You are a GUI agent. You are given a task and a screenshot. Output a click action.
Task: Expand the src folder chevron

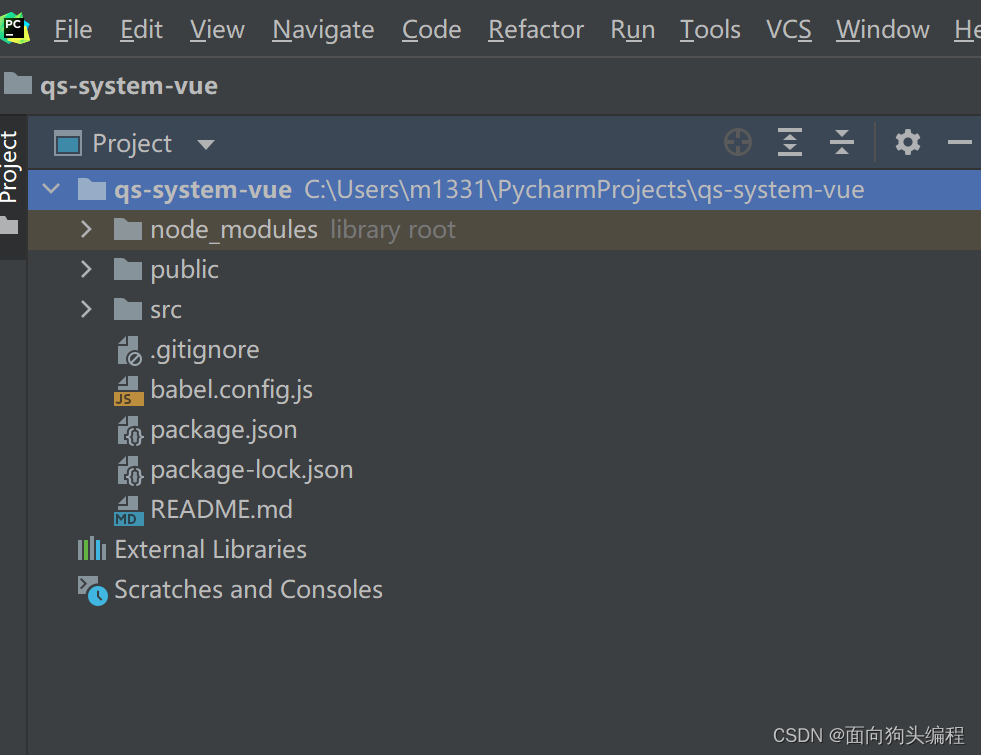pyautogui.click(x=86, y=310)
